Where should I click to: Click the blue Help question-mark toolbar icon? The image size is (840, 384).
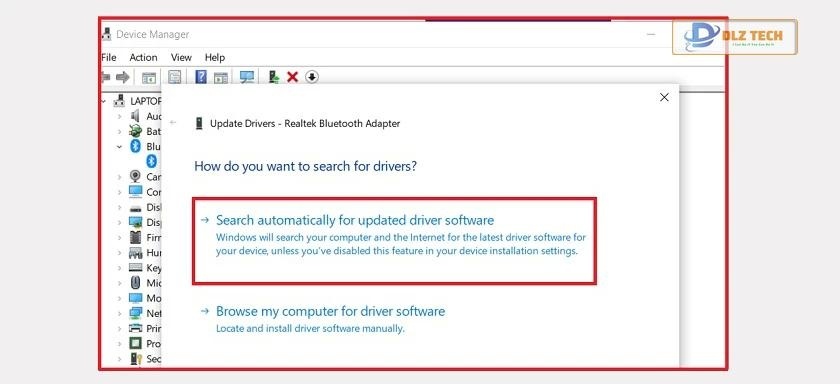pyautogui.click(x=201, y=77)
